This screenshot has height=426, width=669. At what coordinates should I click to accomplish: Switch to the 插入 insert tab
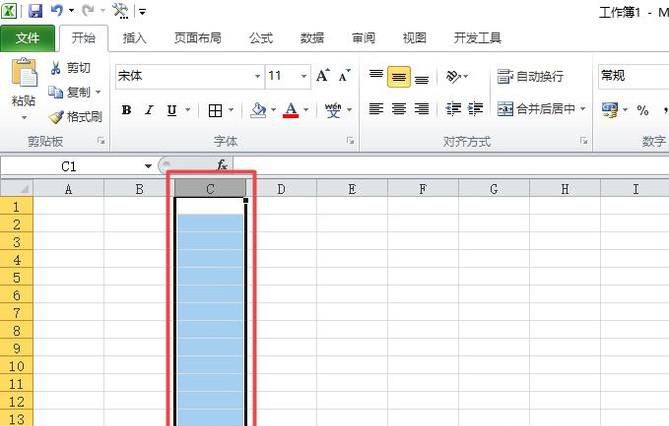point(135,38)
